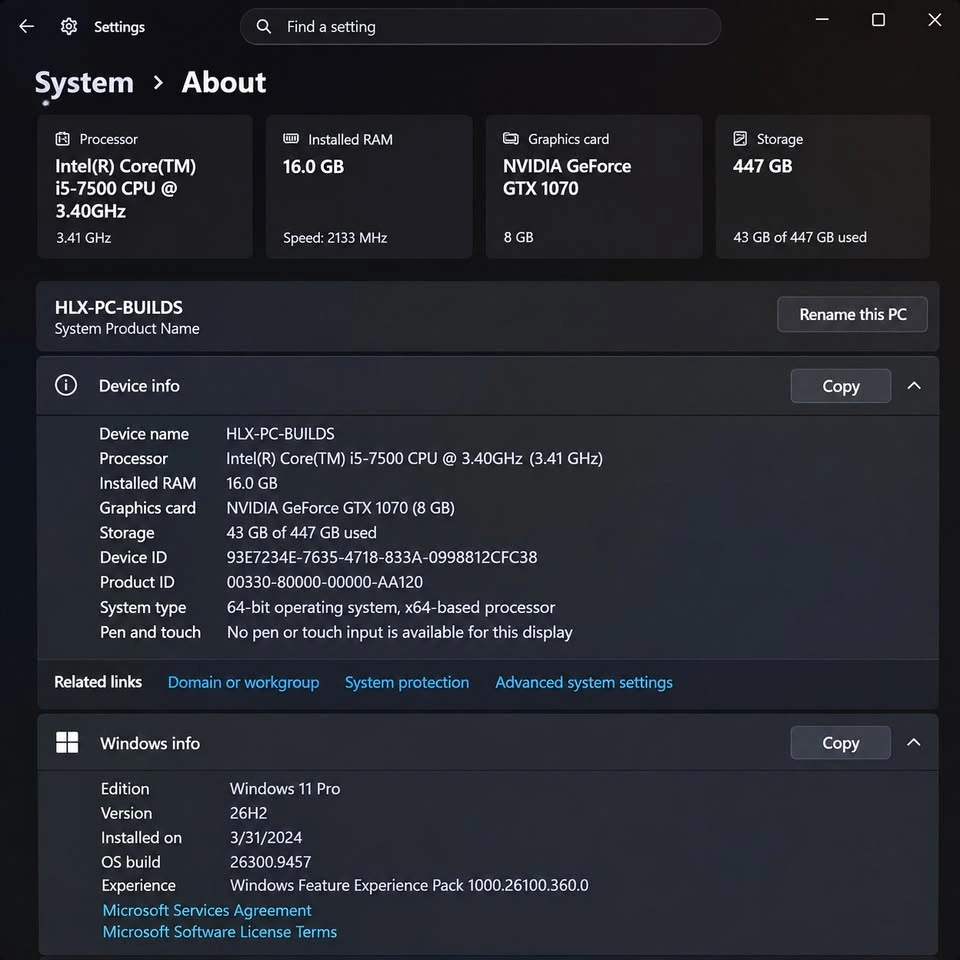Maximize the Settings window
The image size is (960, 960).
878,20
